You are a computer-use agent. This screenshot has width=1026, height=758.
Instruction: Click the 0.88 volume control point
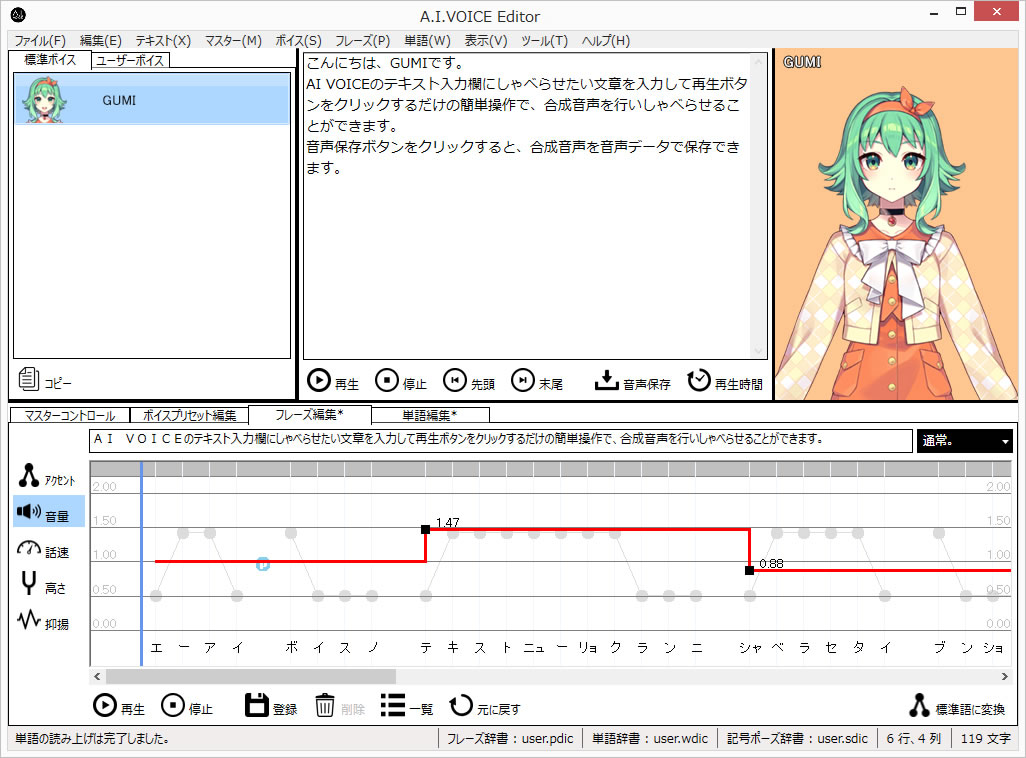[749, 570]
